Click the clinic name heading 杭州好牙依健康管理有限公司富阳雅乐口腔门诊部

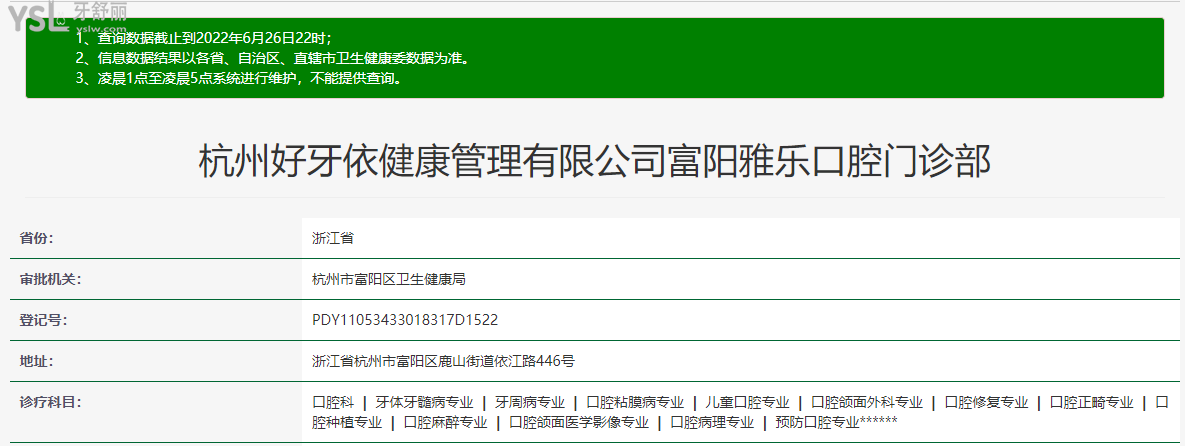point(594,162)
